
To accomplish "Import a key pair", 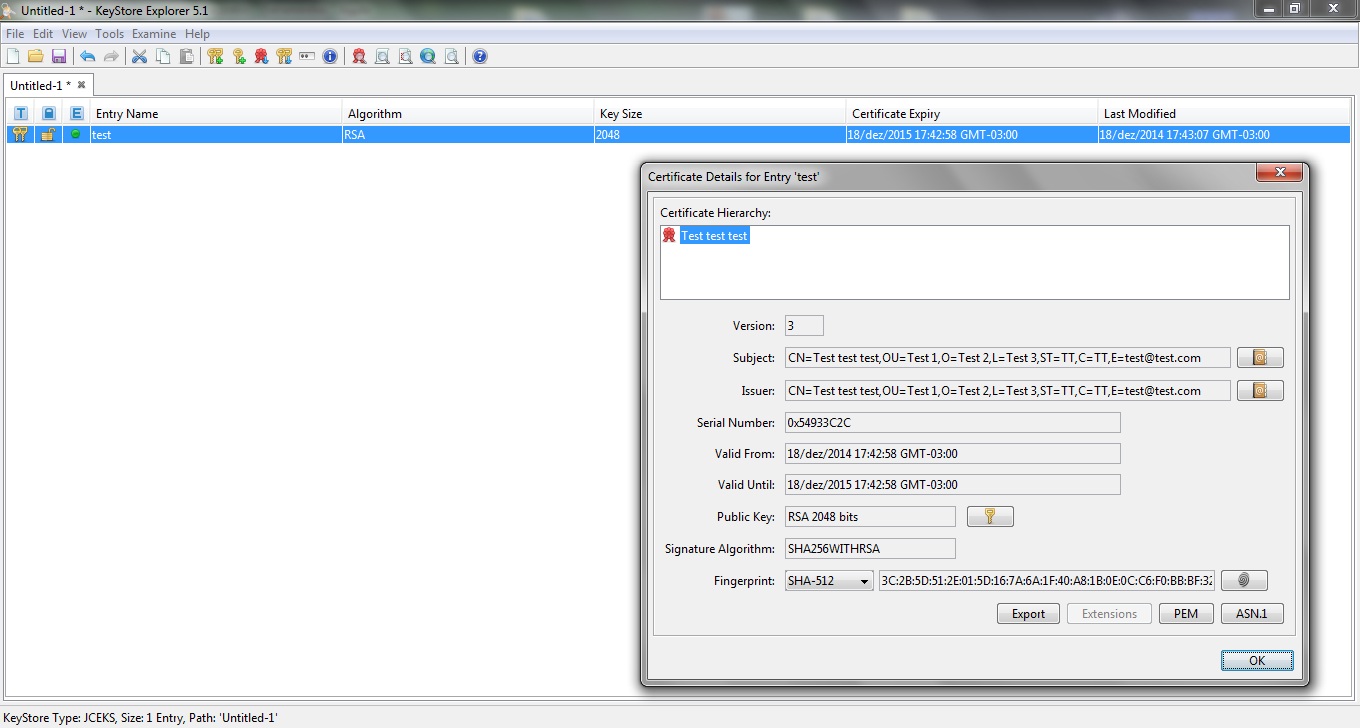I will click(x=284, y=56).
